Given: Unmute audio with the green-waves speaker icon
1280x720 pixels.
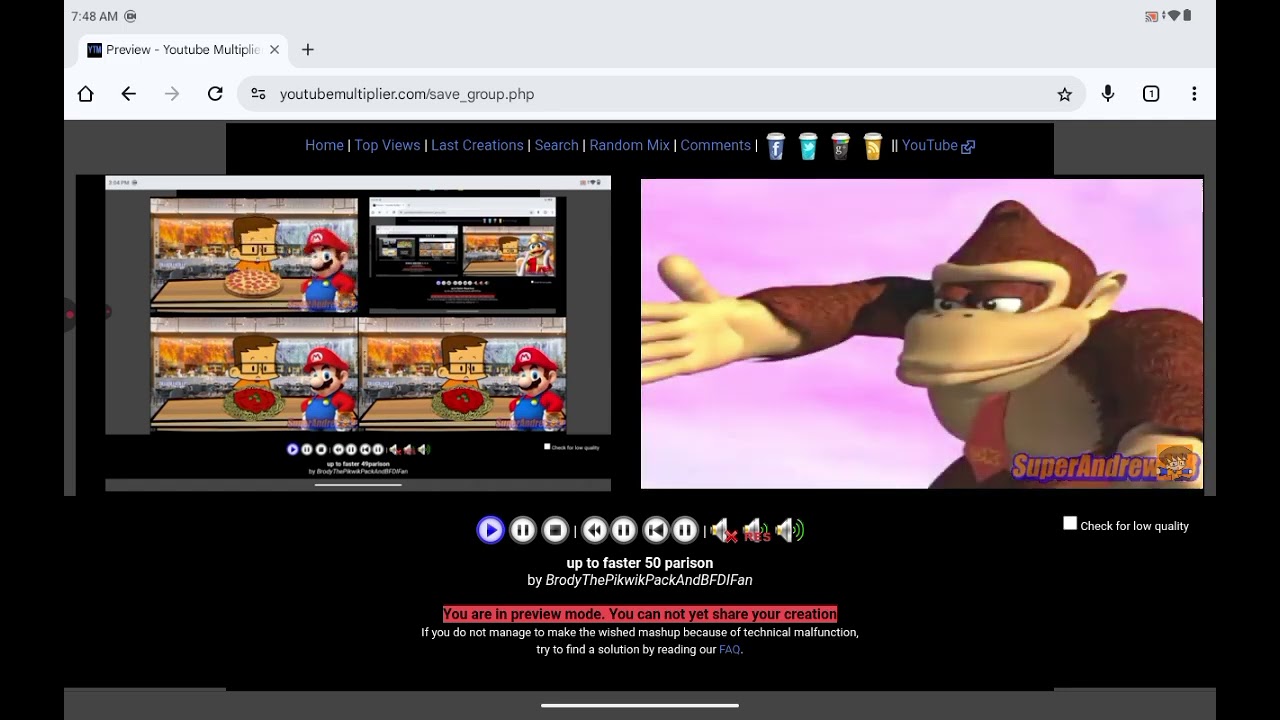Looking at the screenshot, I should click(x=789, y=530).
